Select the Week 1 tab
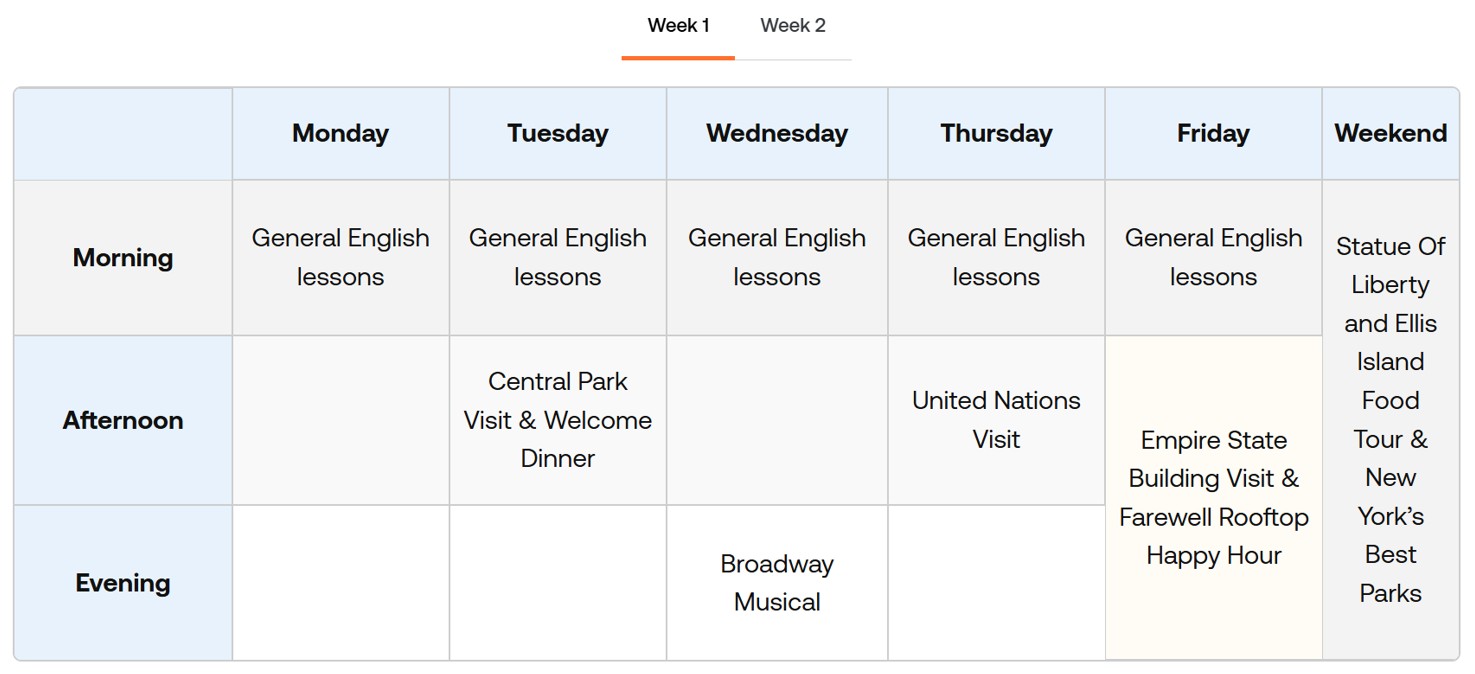Viewport: 1475px width, 674px height. [x=678, y=26]
